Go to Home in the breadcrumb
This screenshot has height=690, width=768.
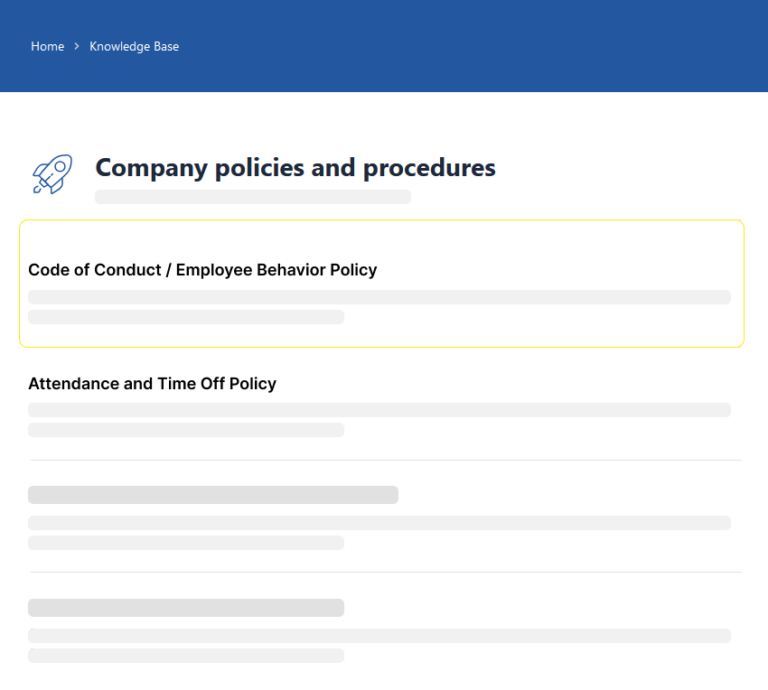(47, 46)
